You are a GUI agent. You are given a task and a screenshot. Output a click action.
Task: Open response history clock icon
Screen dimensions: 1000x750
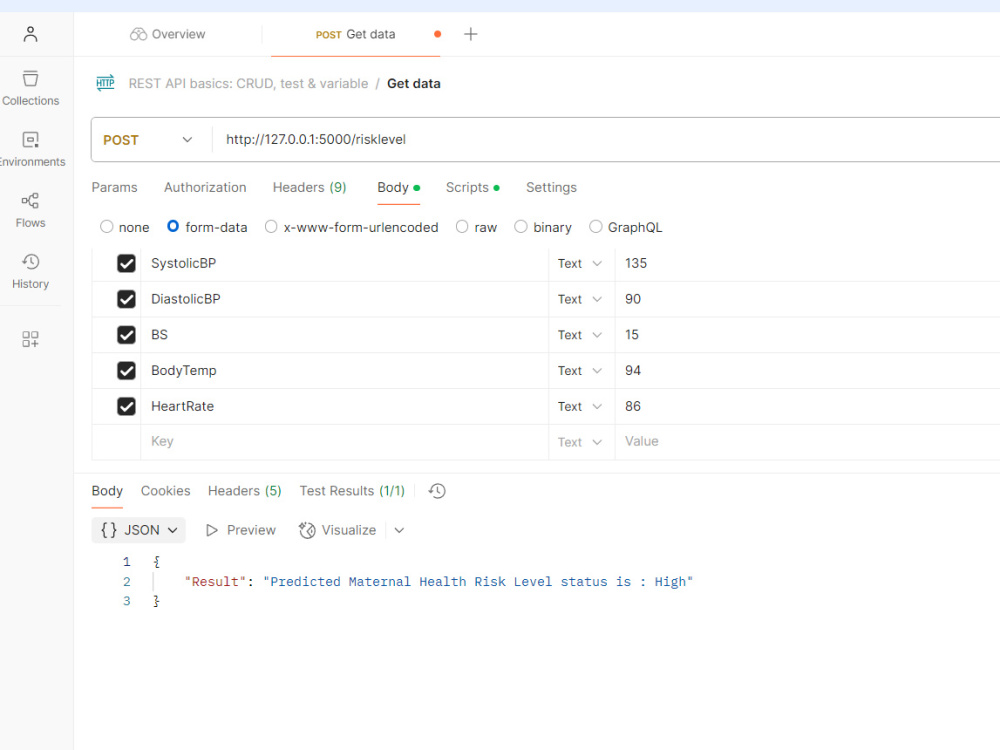pyautogui.click(x=437, y=491)
